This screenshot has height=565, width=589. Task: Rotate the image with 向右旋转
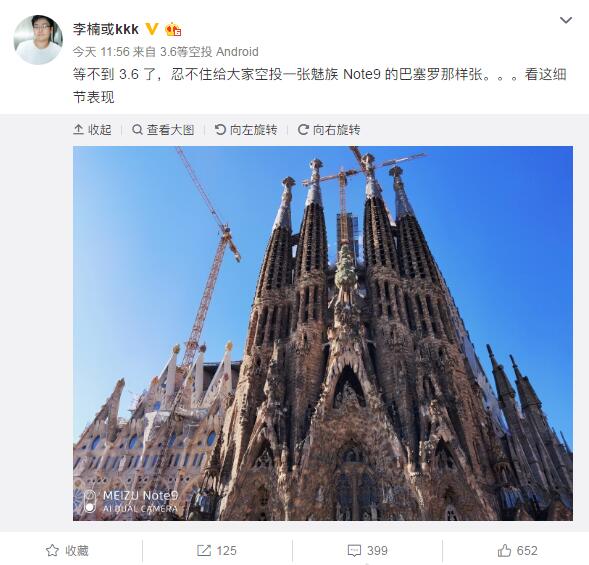point(329,130)
